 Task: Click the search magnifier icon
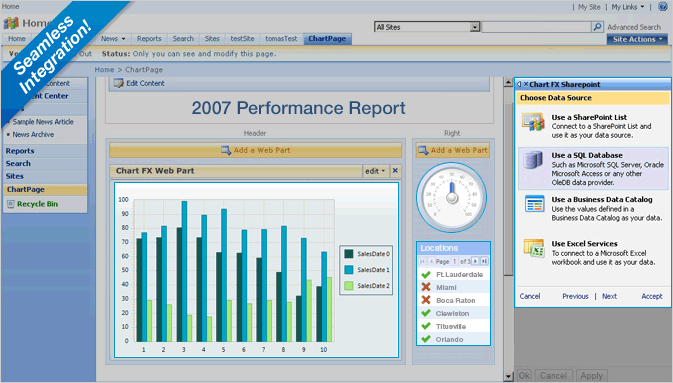point(597,27)
